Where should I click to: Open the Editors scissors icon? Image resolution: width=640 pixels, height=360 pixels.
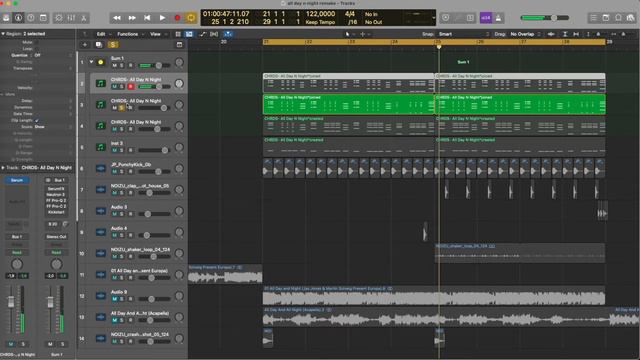pos(84,18)
